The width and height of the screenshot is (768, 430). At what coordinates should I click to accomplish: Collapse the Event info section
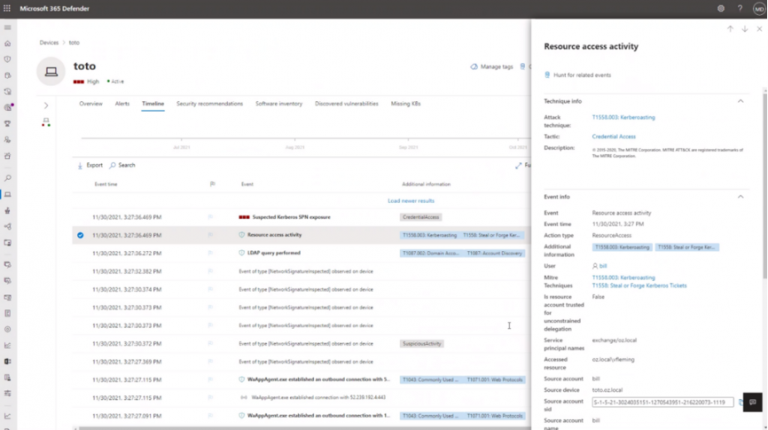740,197
